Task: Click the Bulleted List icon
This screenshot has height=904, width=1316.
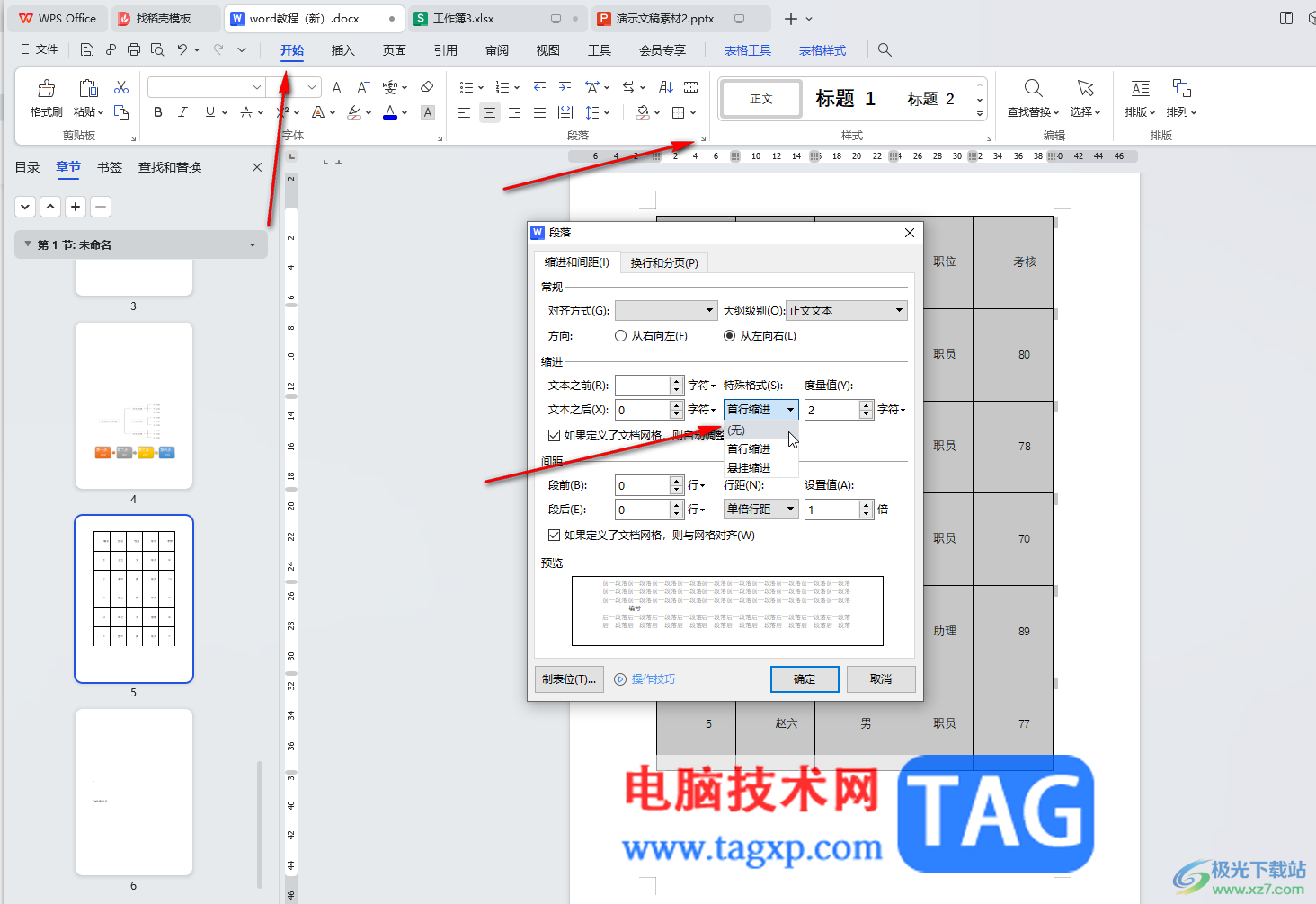Action: pos(467,87)
